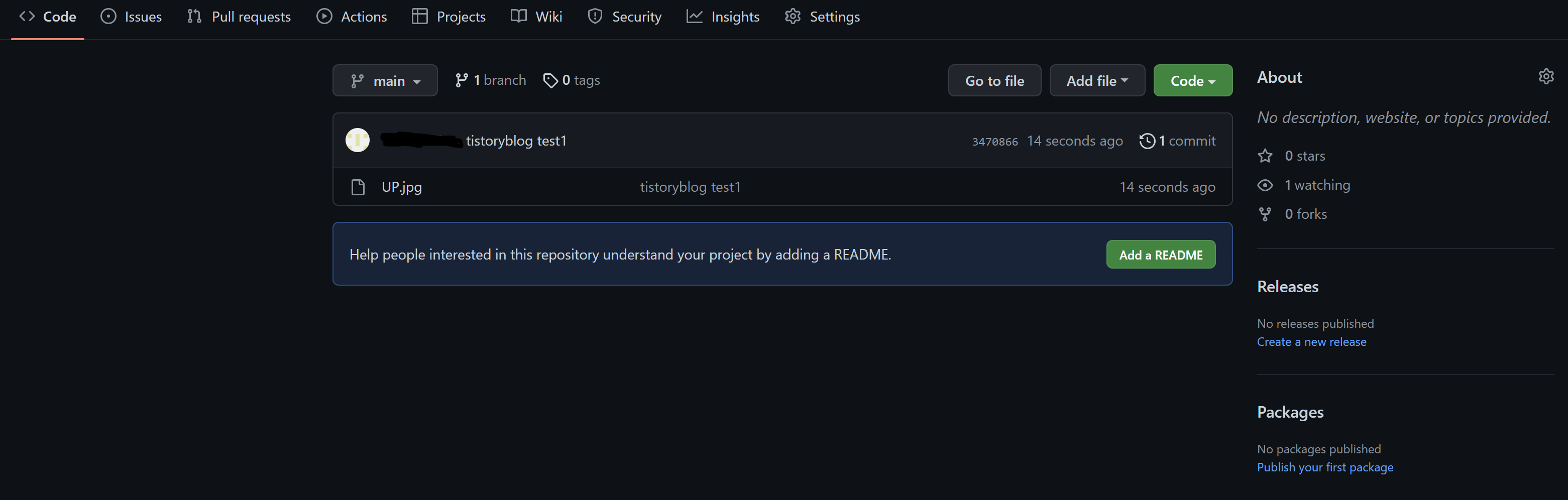The height and width of the screenshot is (500, 1568).
Task: Open the Wiki tab
Action: pos(536,17)
